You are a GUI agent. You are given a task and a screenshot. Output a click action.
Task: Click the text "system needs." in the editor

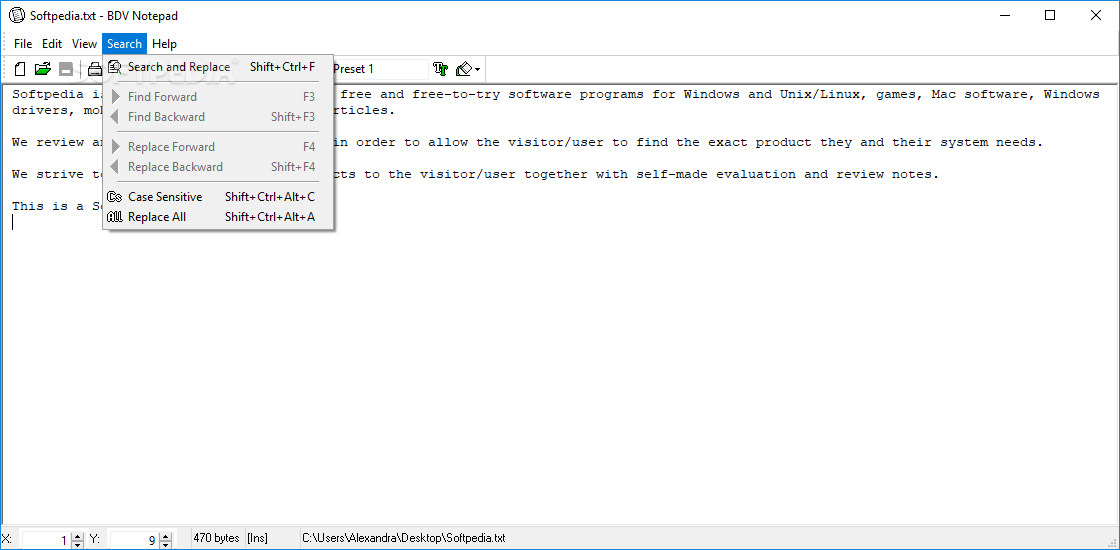click(991, 142)
